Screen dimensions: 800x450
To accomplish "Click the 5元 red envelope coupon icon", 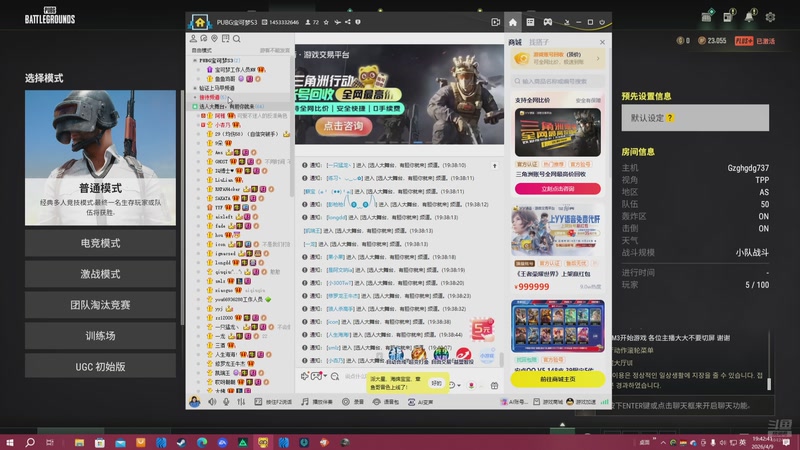I will (482, 330).
